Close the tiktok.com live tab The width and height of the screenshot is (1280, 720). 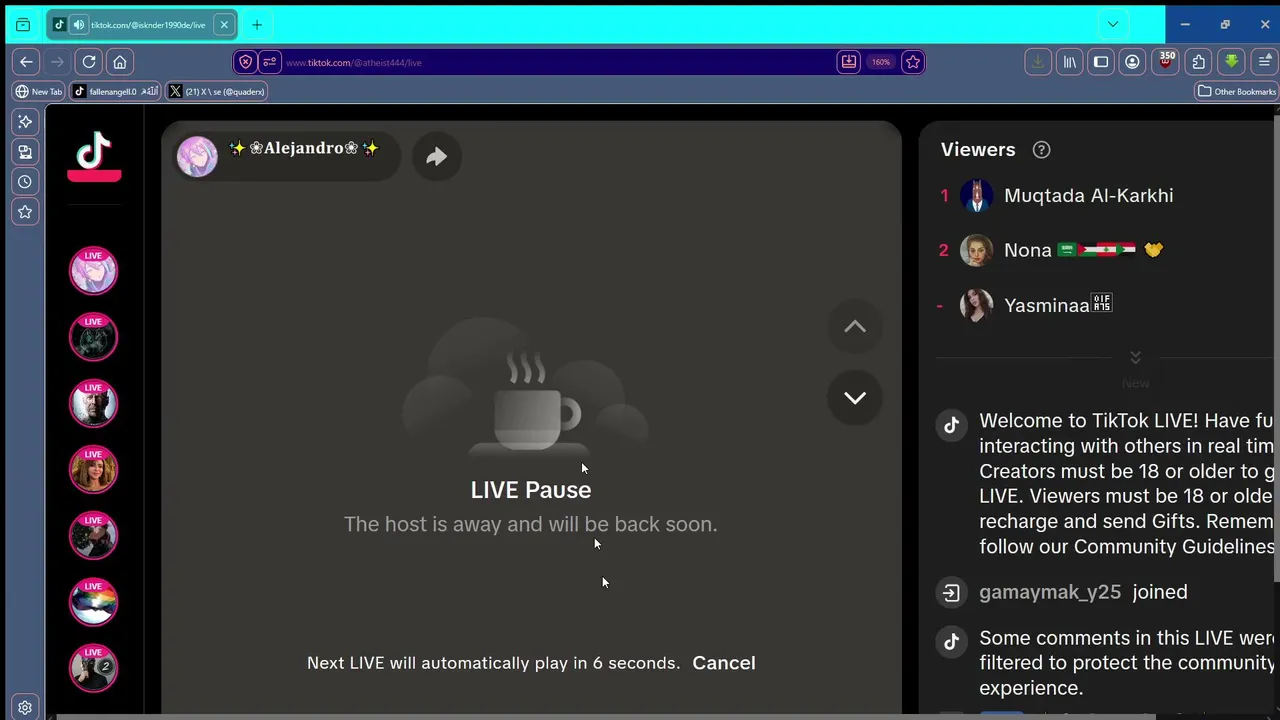[x=224, y=25]
